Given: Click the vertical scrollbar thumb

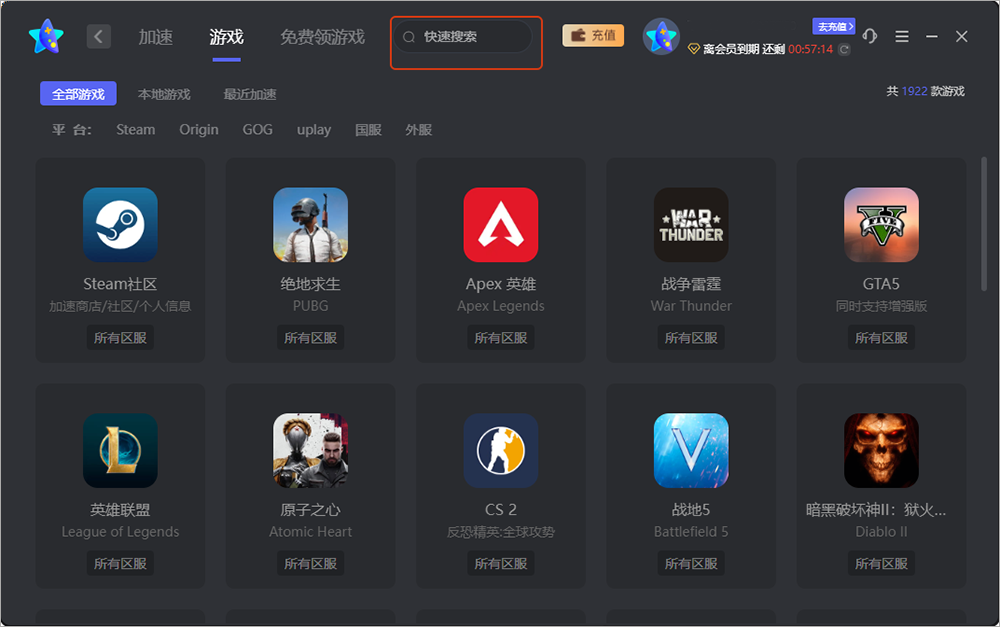Looking at the screenshot, I should click(x=984, y=223).
